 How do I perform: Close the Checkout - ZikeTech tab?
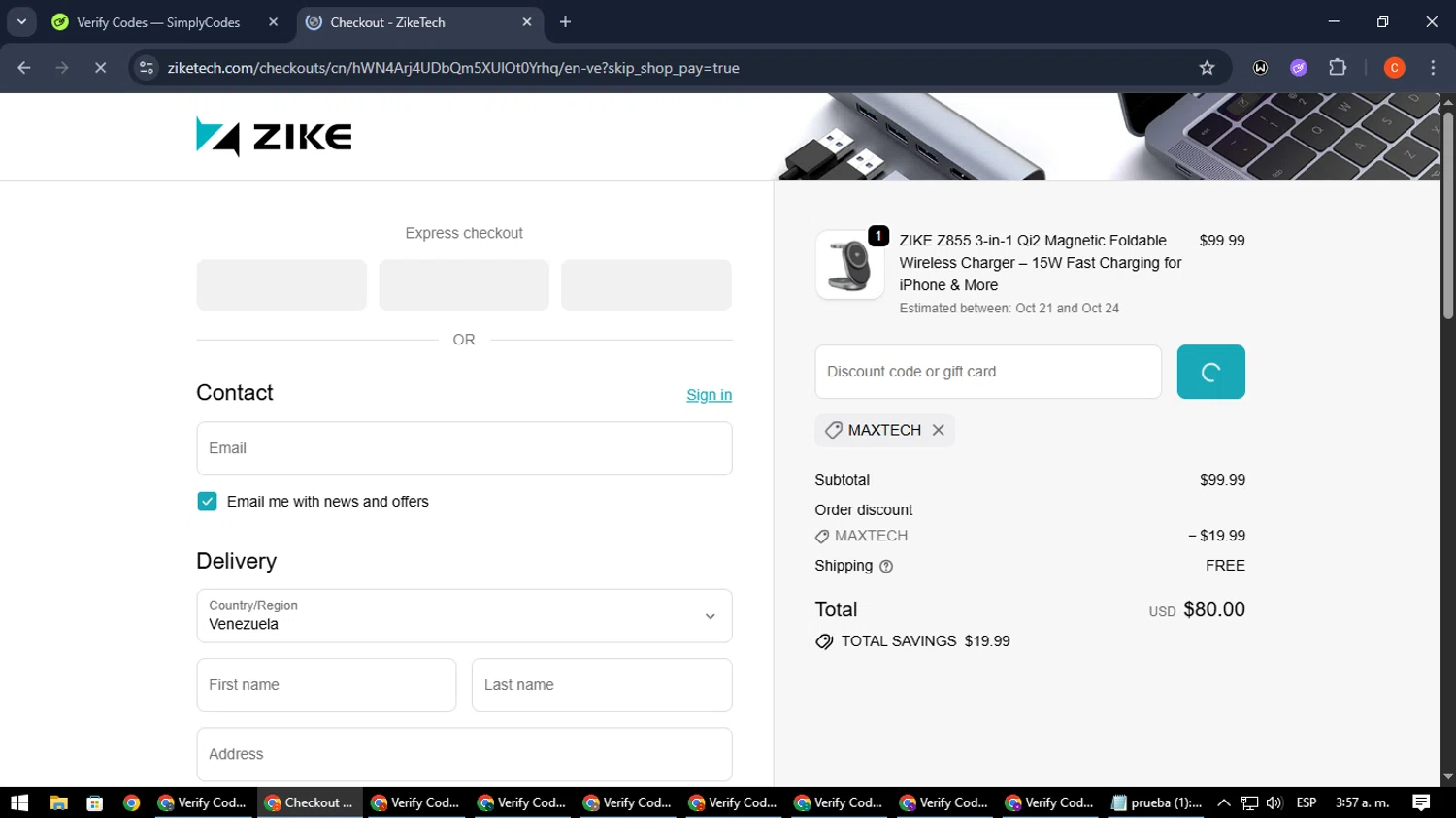click(x=527, y=21)
